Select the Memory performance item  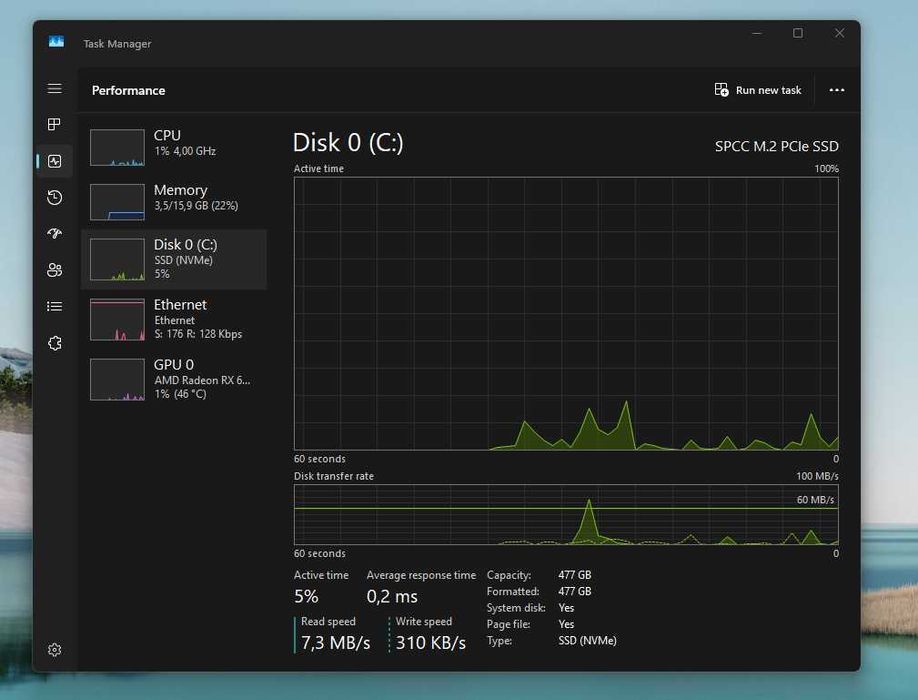click(x=174, y=200)
